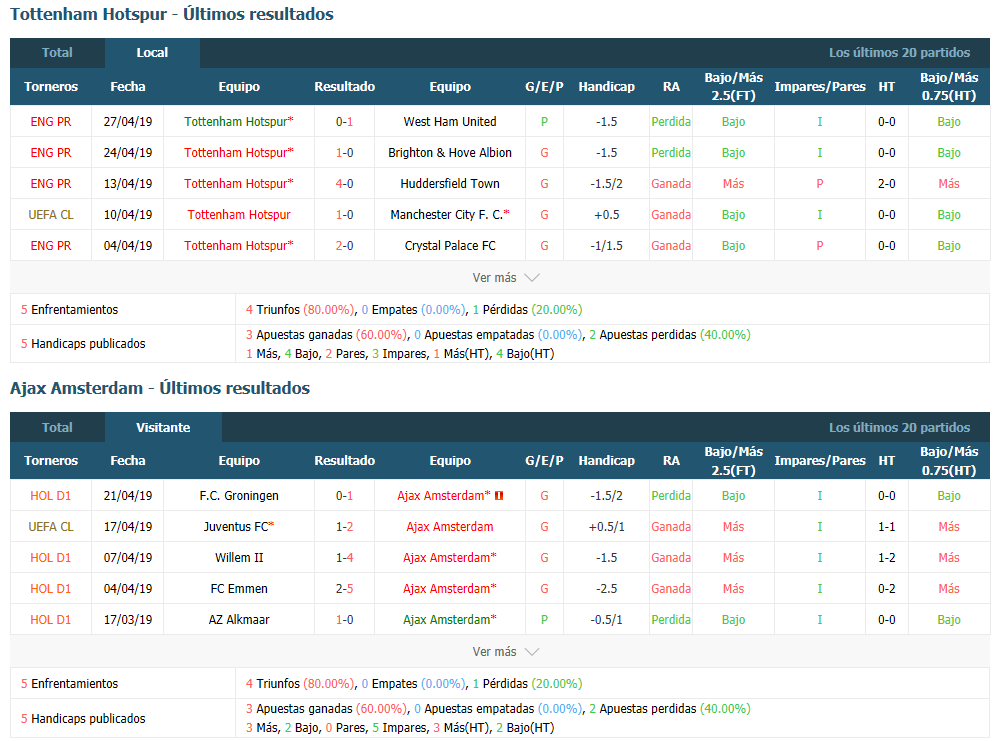Screen dimensions: 999x742
Task: Click F.C. Groningen in the Ajax table
Action: (x=239, y=496)
